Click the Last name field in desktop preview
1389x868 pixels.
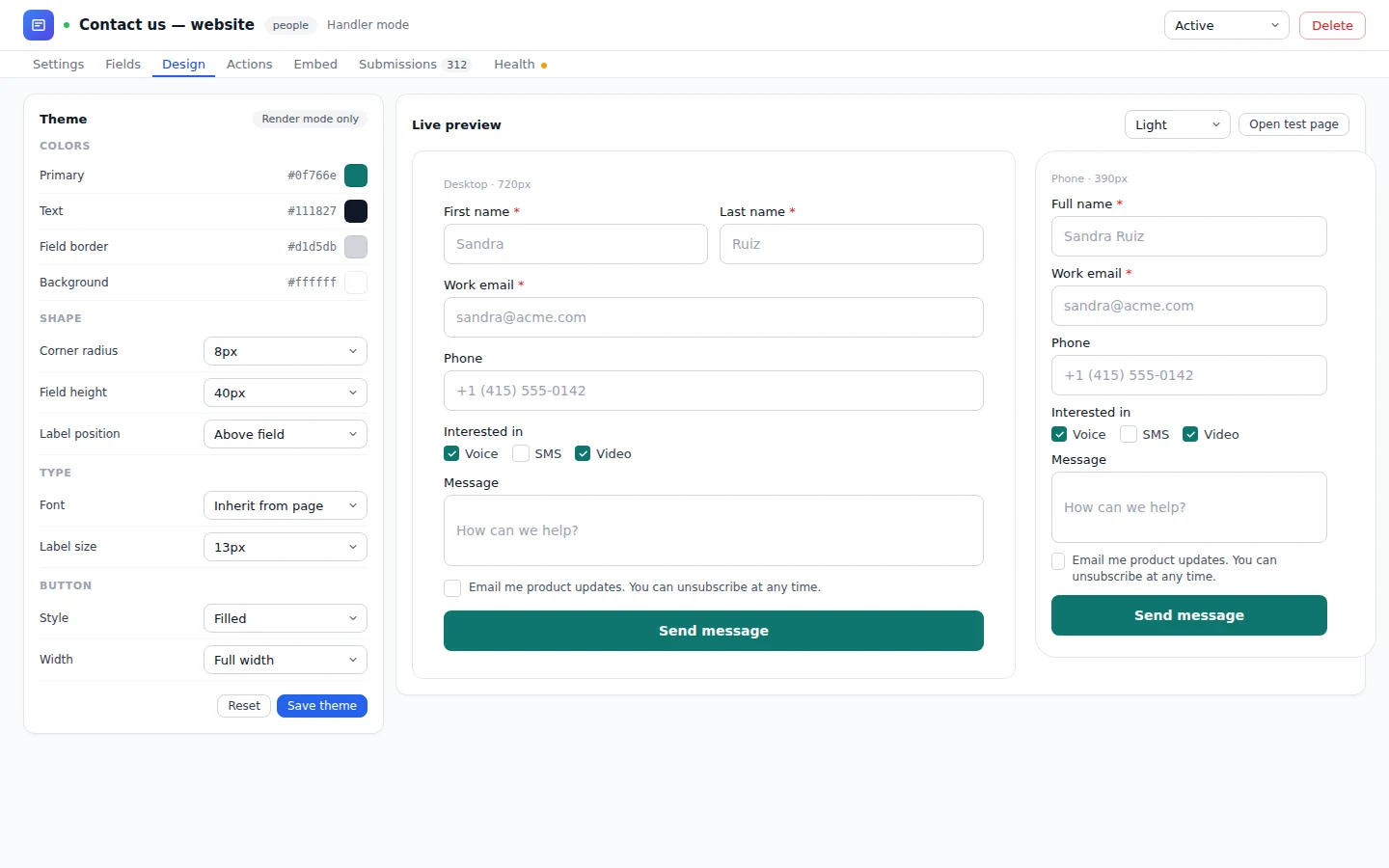point(852,244)
